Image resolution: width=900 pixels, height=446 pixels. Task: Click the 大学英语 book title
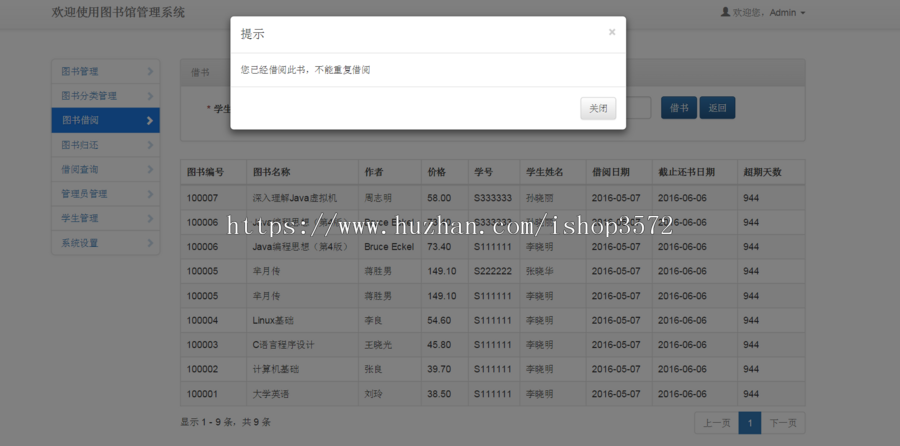(x=271, y=394)
